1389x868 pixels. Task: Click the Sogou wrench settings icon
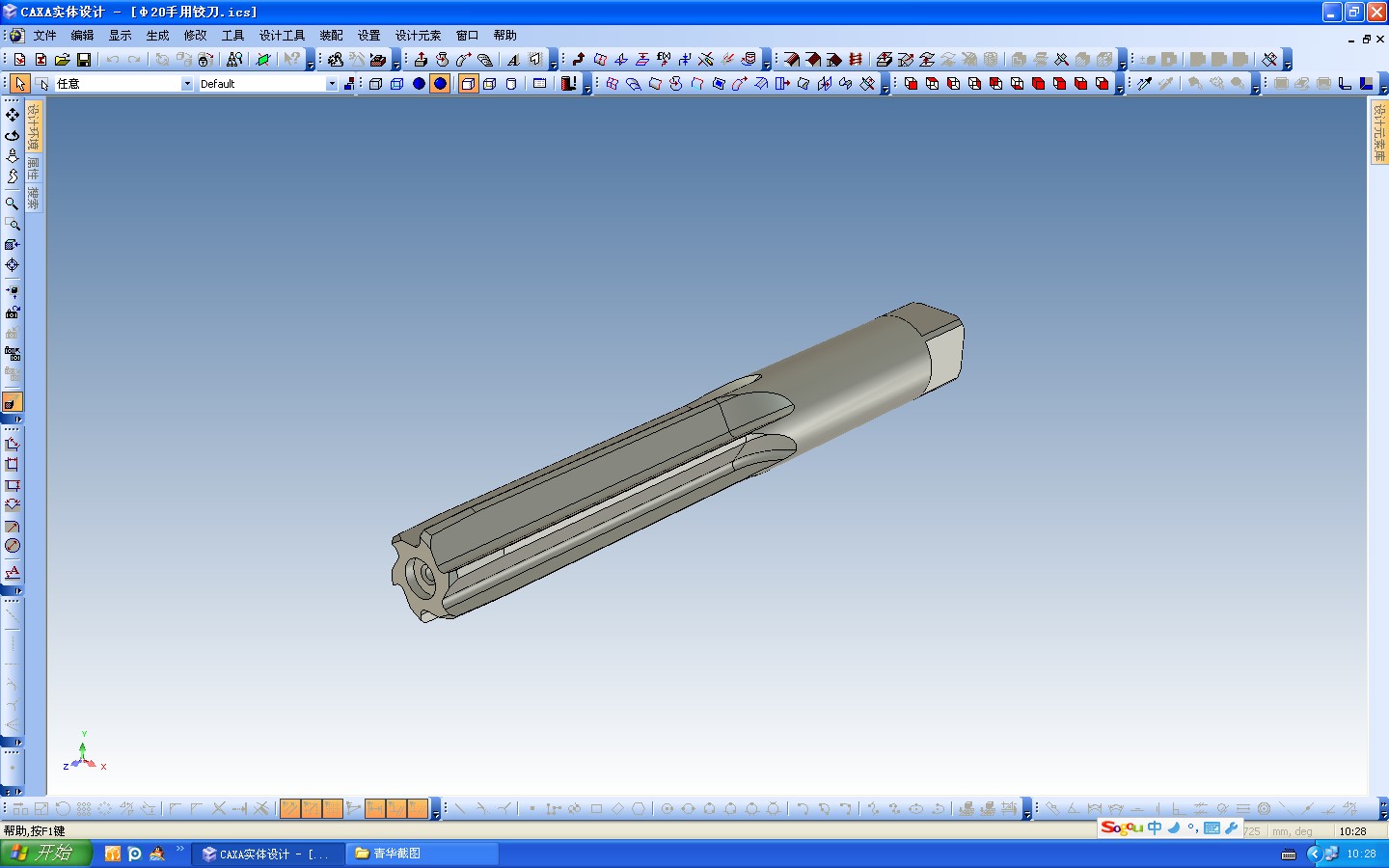click(x=1232, y=828)
